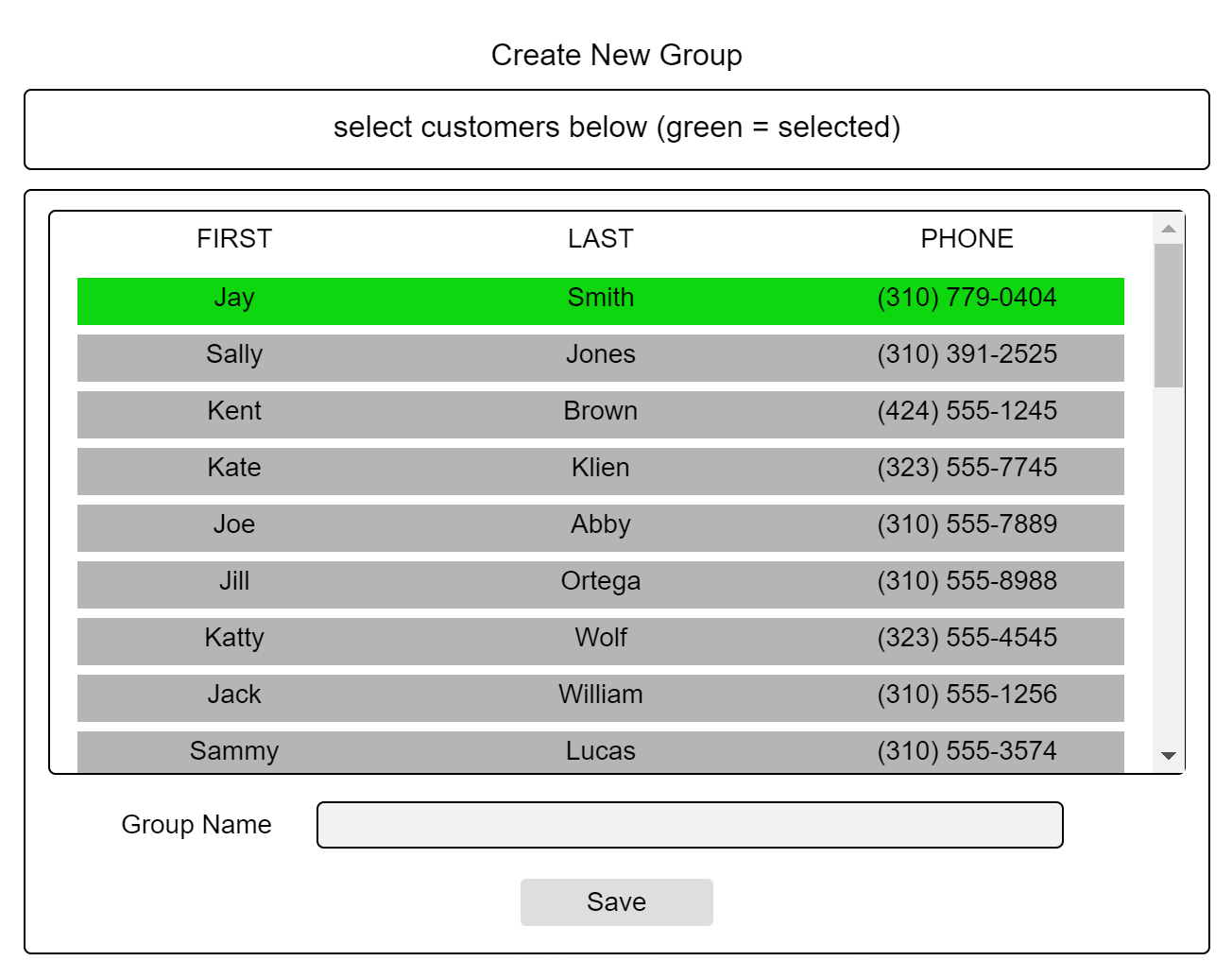Select the Kent Brown customer row
Viewport: 1232px width, 978px height.
600,414
